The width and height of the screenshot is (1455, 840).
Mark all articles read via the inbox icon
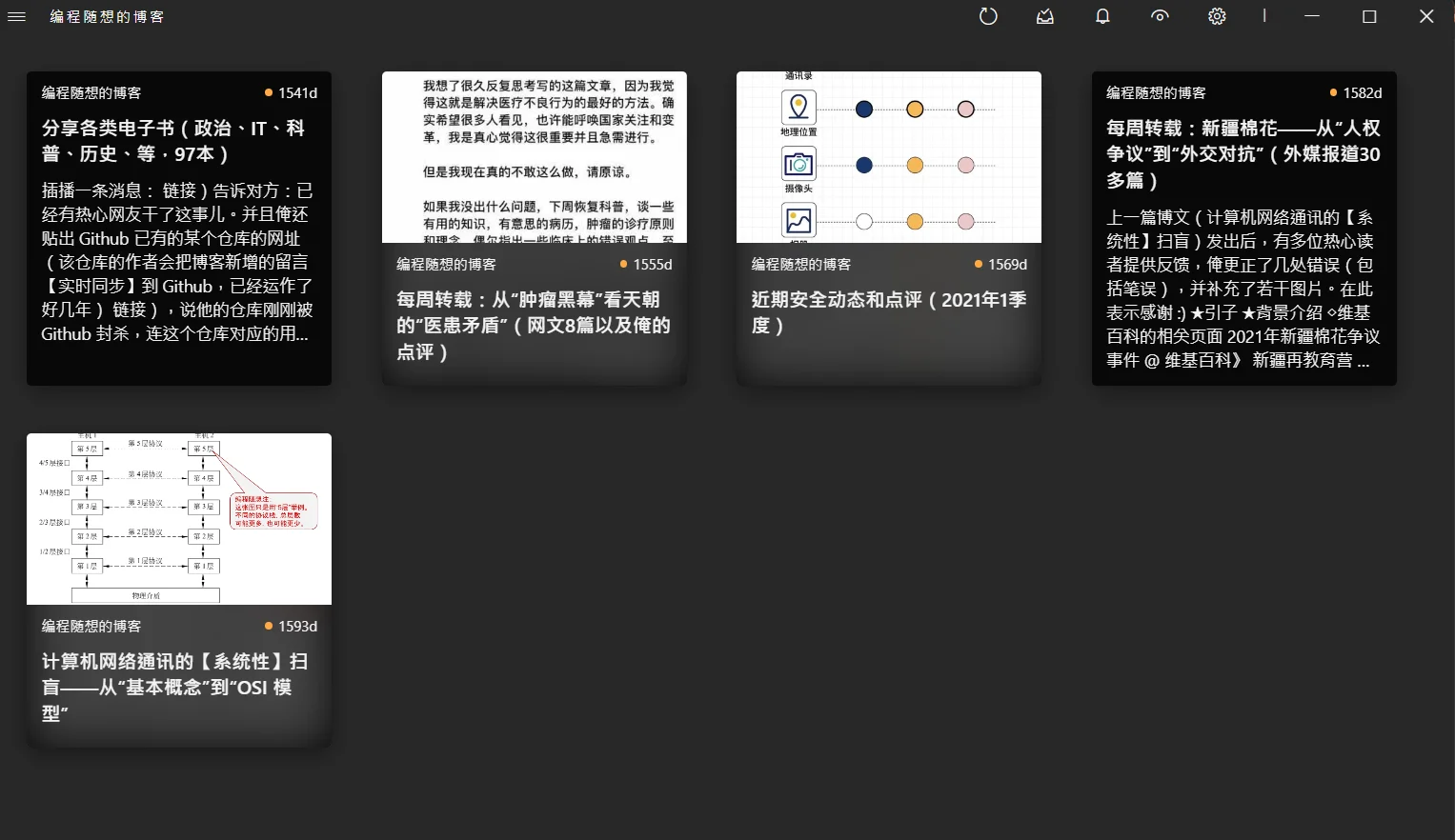(x=1044, y=16)
